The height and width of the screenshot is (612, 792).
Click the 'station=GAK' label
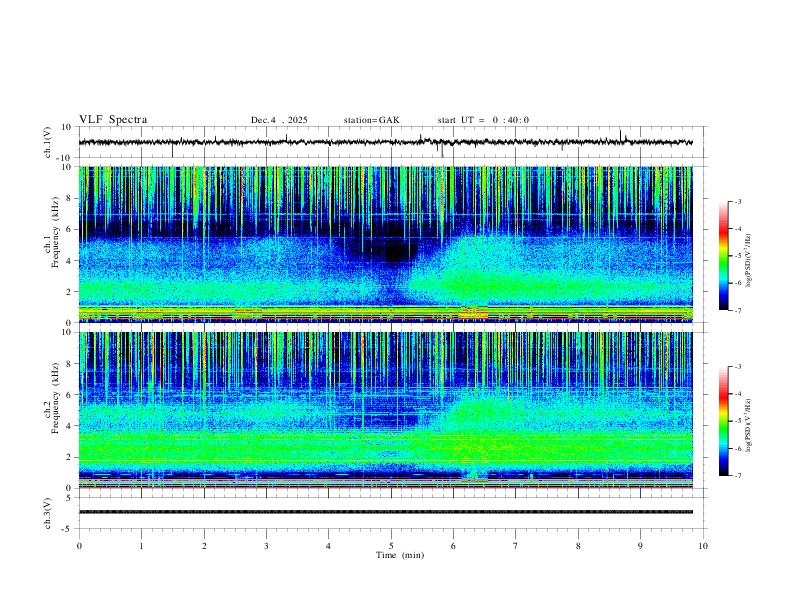(x=371, y=120)
